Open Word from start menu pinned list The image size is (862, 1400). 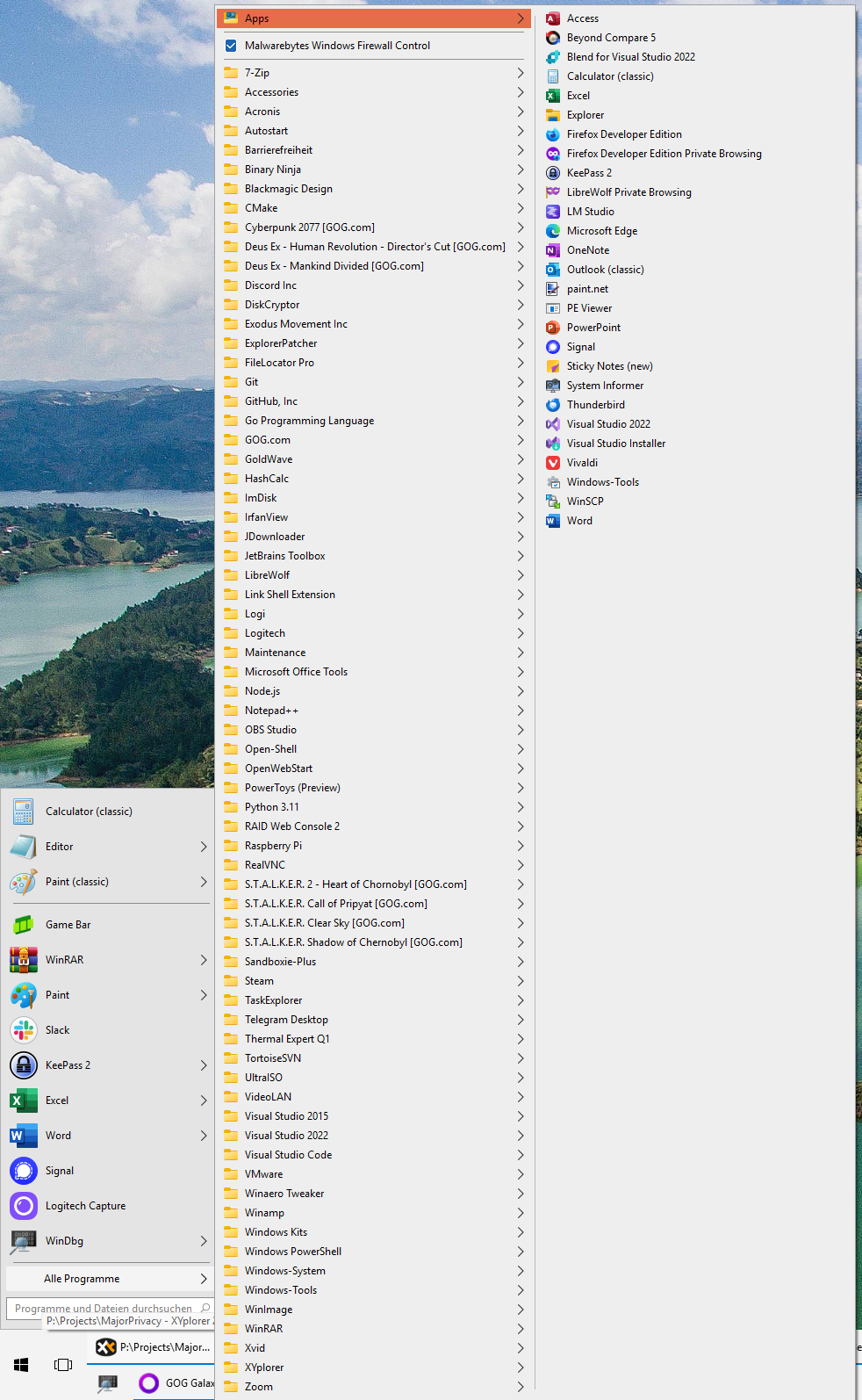click(108, 1136)
